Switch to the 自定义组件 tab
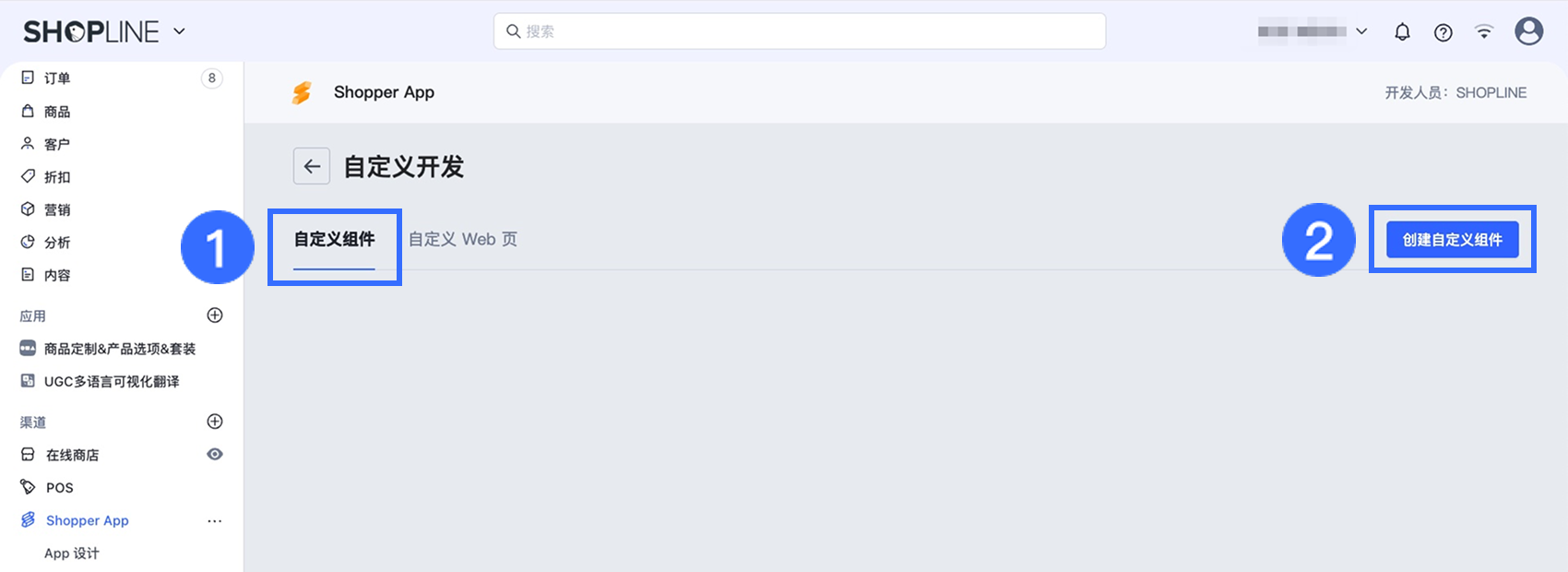Viewport: 1568px width, 572px height. click(334, 240)
